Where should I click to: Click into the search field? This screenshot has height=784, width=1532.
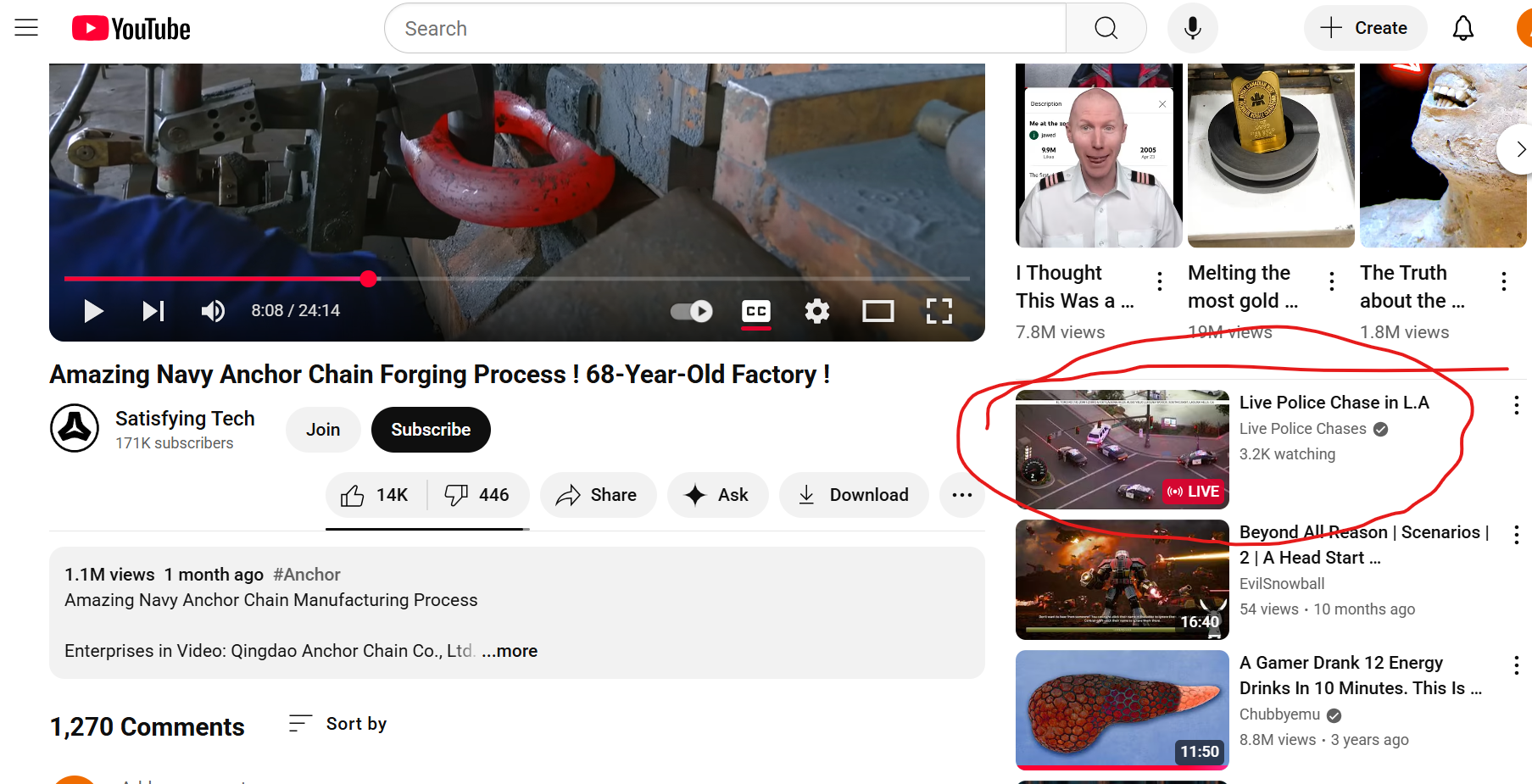click(725, 28)
